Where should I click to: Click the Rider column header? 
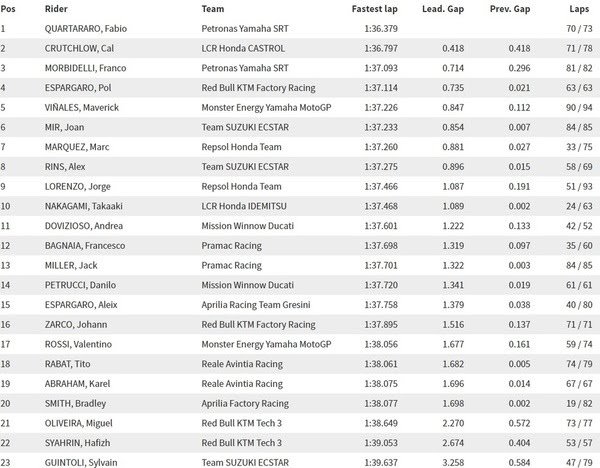click(56, 9)
